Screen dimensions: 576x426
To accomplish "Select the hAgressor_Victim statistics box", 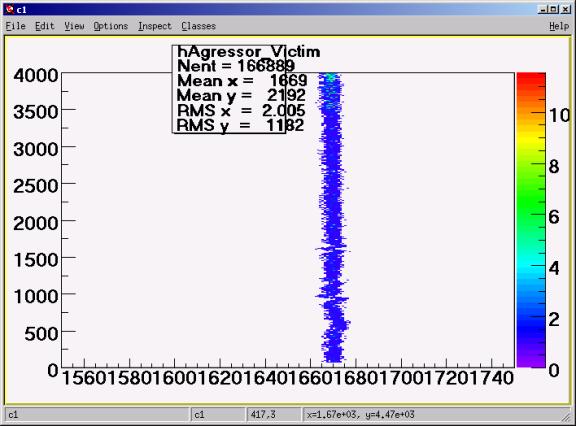I will 229,89.
